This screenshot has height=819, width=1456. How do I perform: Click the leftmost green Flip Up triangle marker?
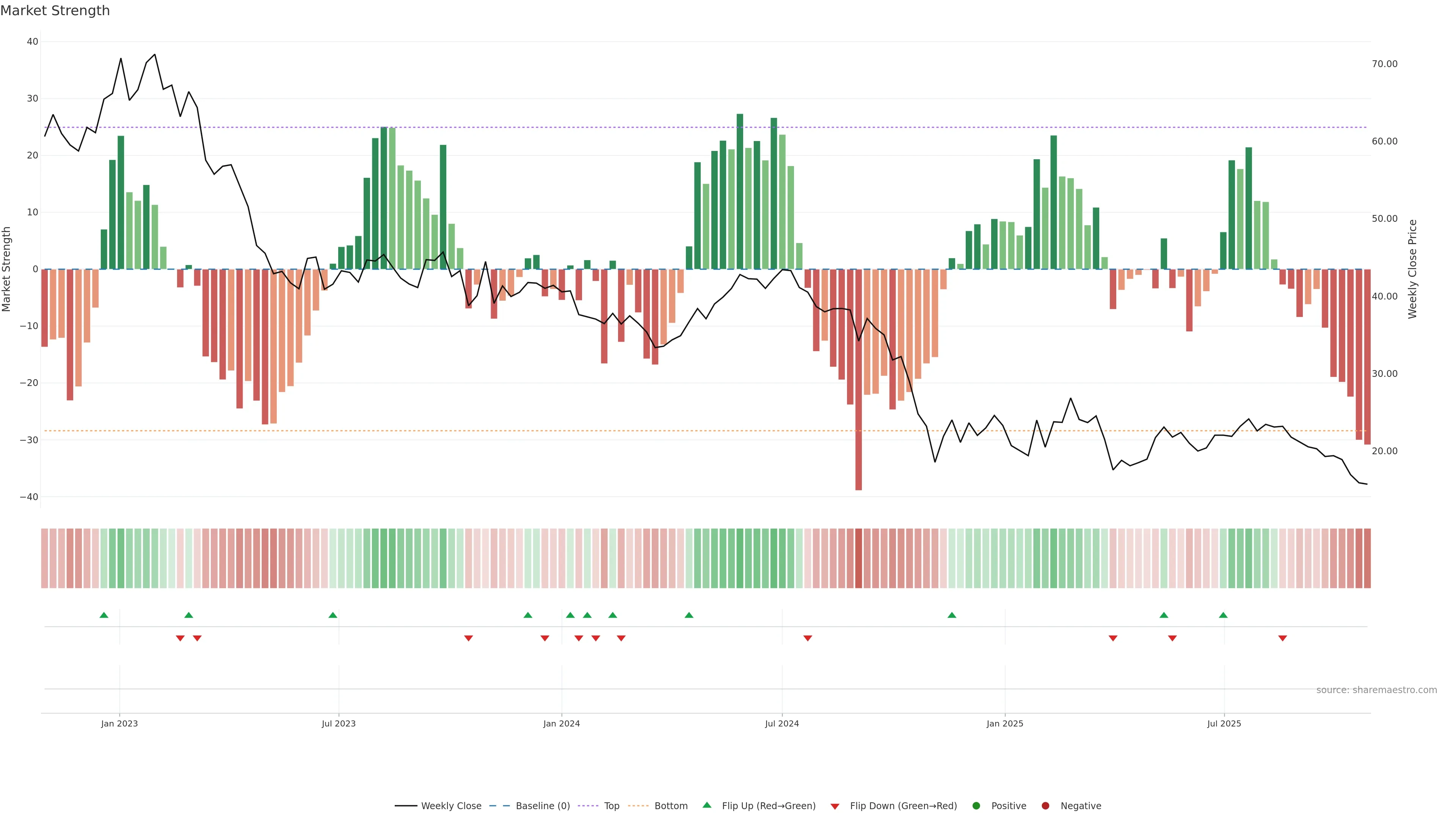point(104,615)
